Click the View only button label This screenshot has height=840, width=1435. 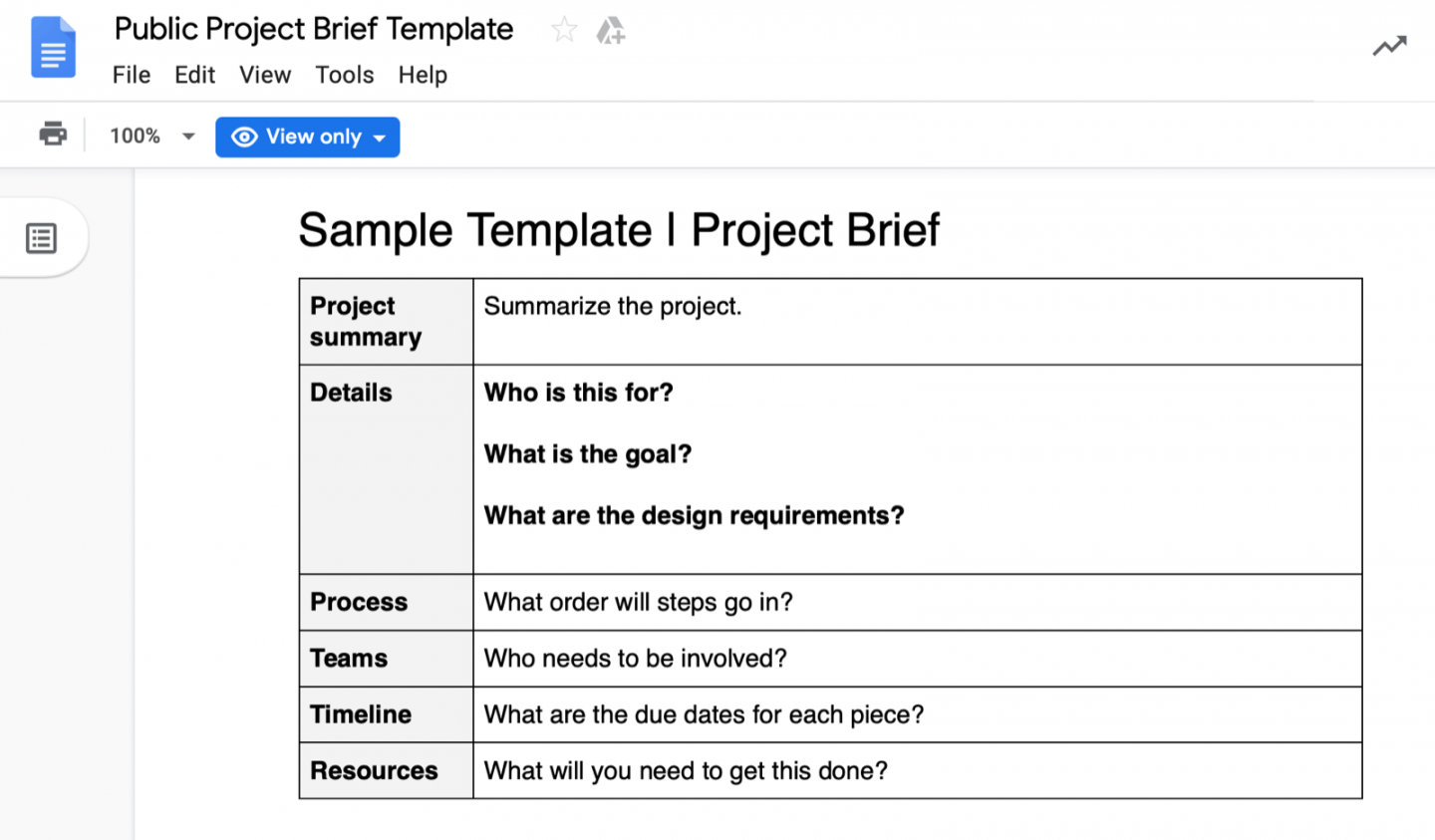point(314,137)
